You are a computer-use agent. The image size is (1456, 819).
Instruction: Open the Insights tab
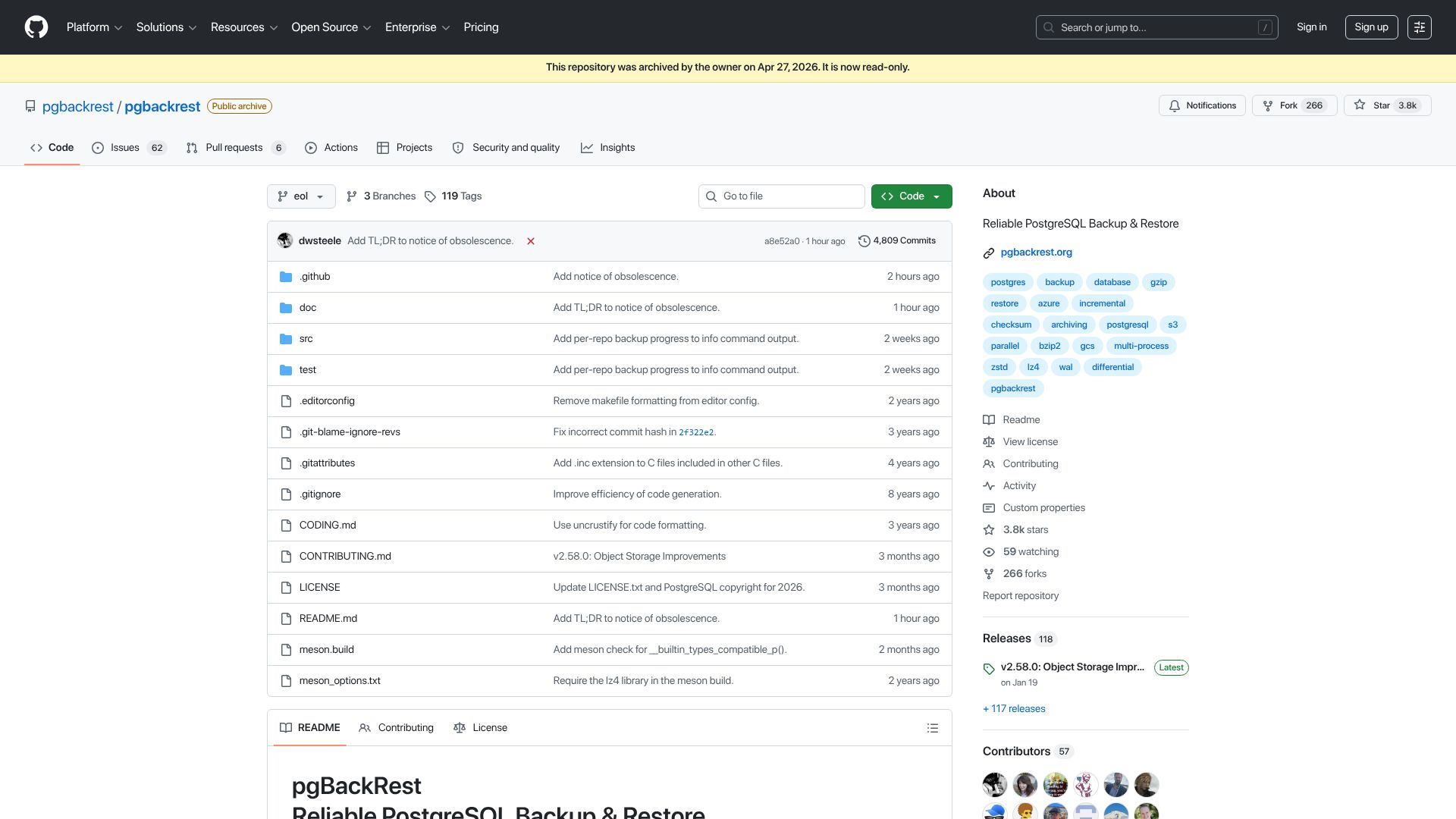pos(607,148)
